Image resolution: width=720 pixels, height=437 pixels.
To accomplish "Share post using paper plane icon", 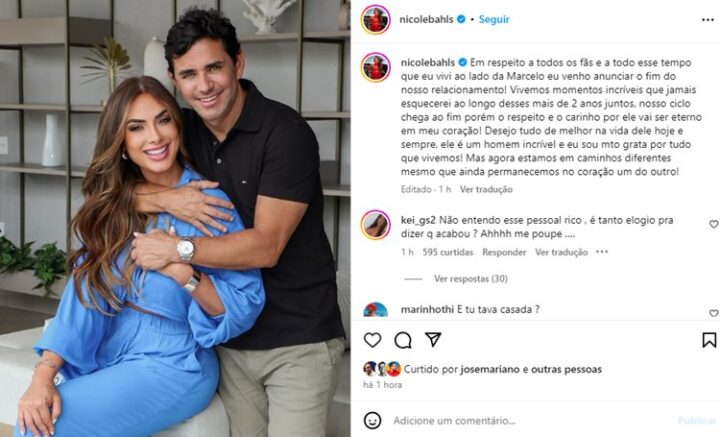I will pyautogui.click(x=433, y=340).
